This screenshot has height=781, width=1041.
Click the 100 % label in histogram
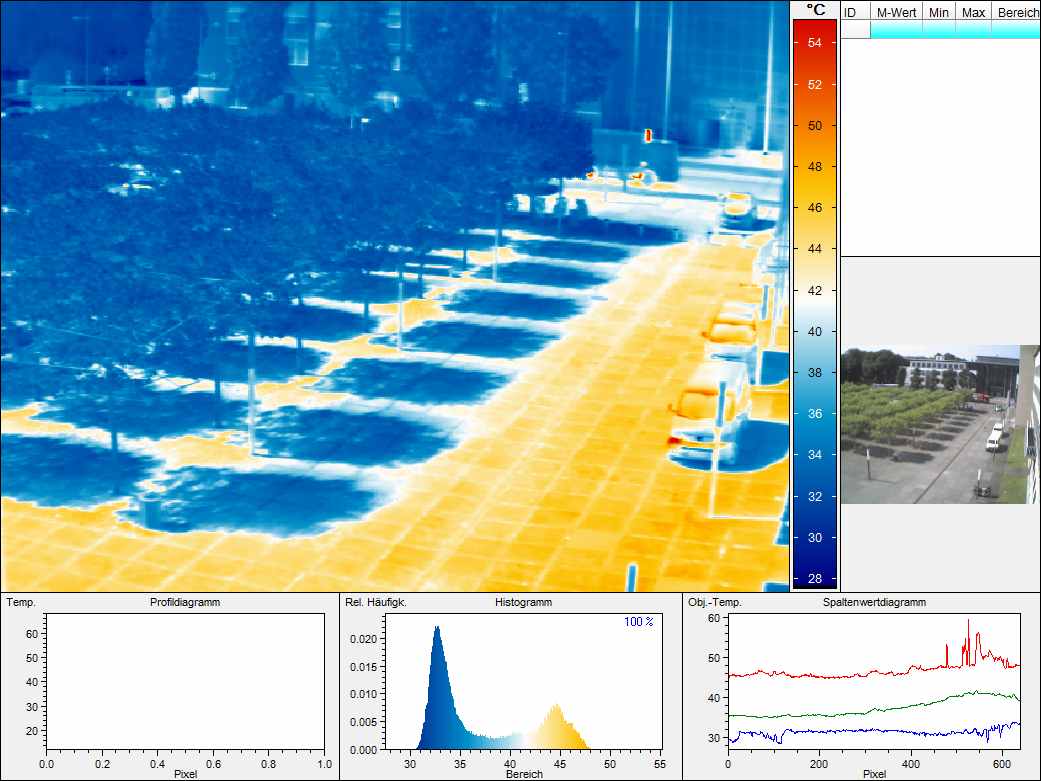coord(637,622)
